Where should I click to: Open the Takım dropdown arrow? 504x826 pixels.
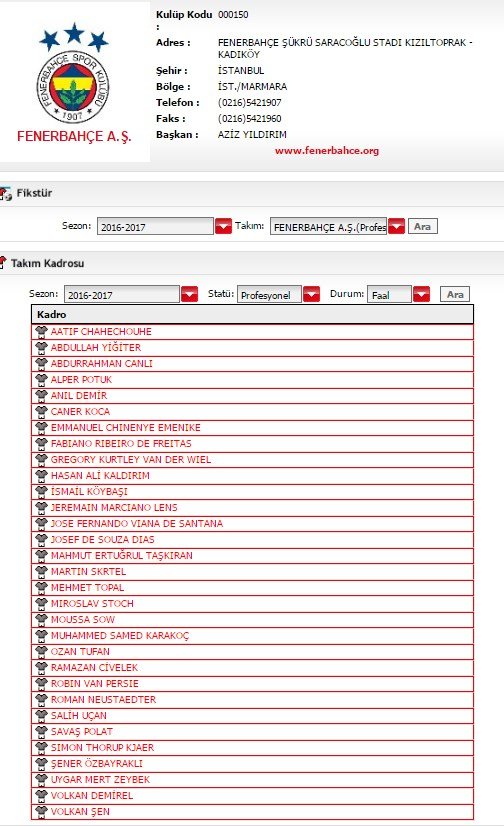(397, 227)
